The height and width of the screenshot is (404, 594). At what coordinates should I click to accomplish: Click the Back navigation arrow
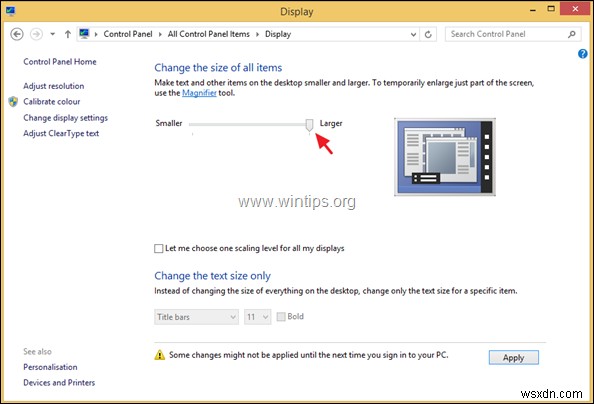[x=17, y=34]
